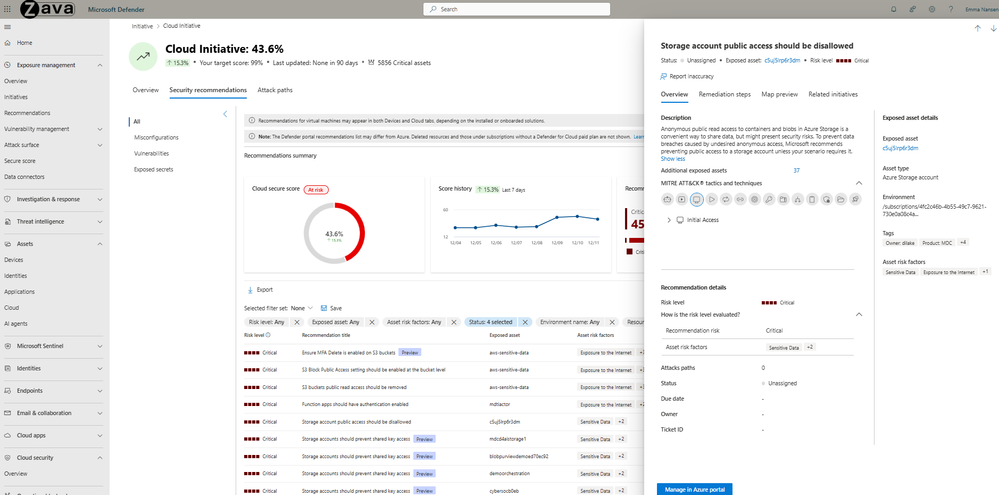999x495 pixels.
Task: Select the looping arrows Persistence tactic icon
Action: (x=726, y=199)
